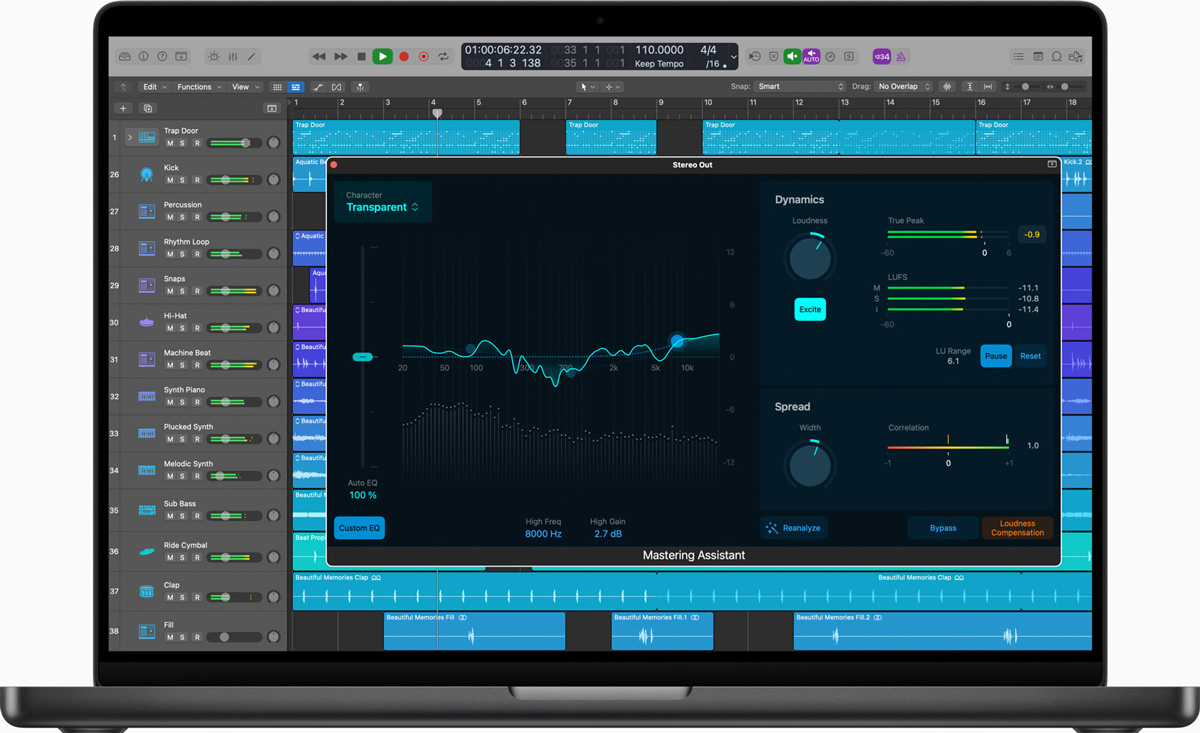Open the Inspector info icon
Image resolution: width=1200 pixels, height=733 pixels.
[x=143, y=57]
